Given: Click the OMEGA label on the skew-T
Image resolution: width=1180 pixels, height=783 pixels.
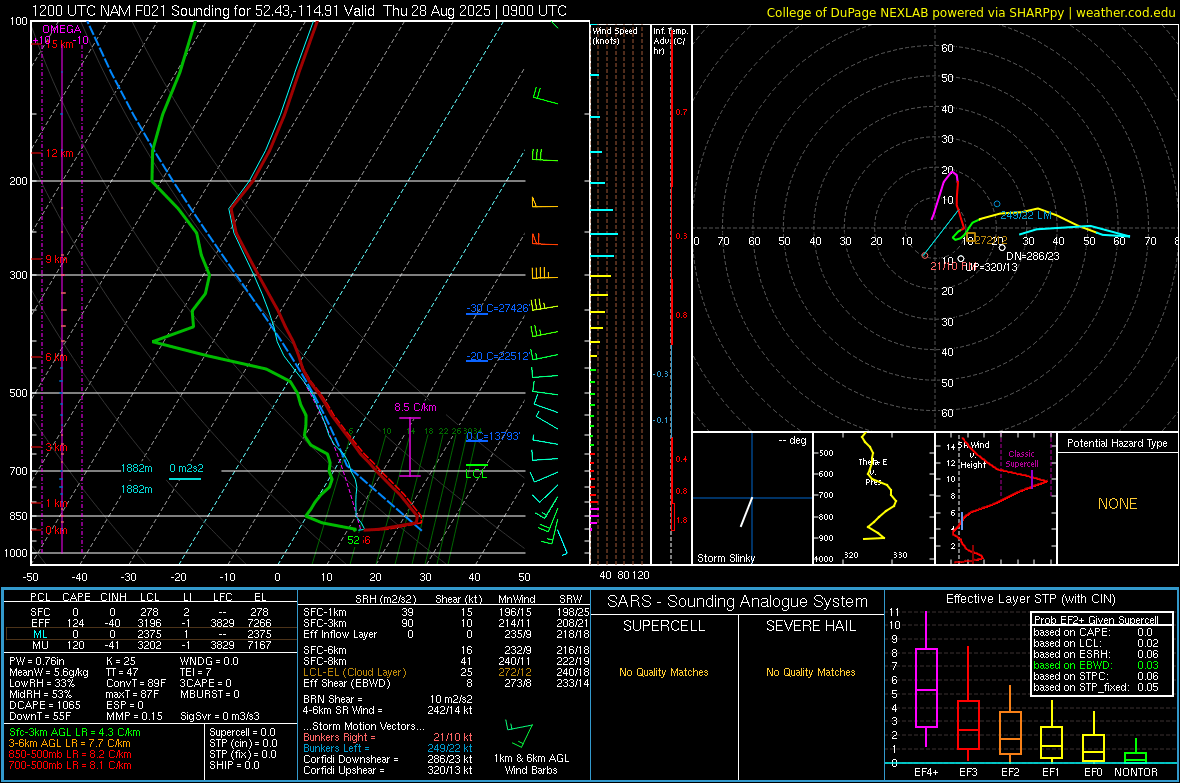Looking at the screenshot, I should (62, 29).
